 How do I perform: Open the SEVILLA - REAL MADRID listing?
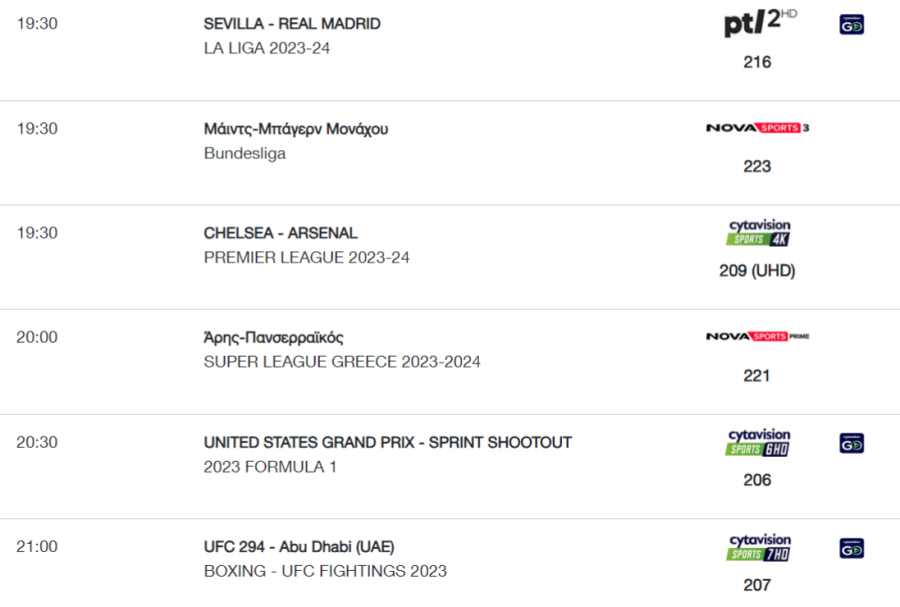(x=292, y=24)
